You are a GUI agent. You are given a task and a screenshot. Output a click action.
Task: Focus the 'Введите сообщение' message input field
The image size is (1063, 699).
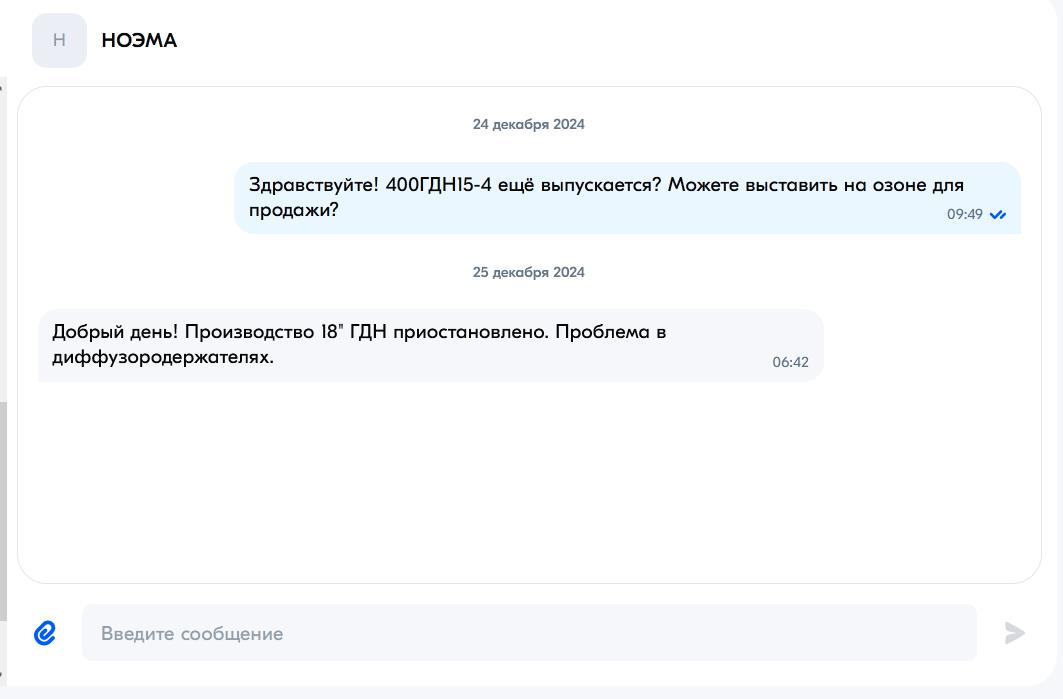tap(529, 633)
